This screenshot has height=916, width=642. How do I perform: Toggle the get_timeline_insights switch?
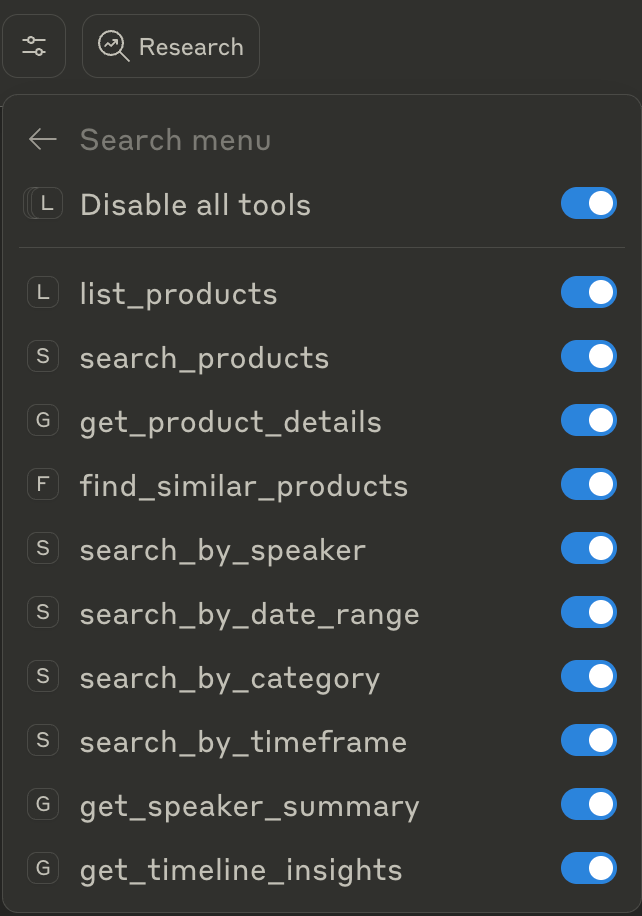click(x=589, y=868)
